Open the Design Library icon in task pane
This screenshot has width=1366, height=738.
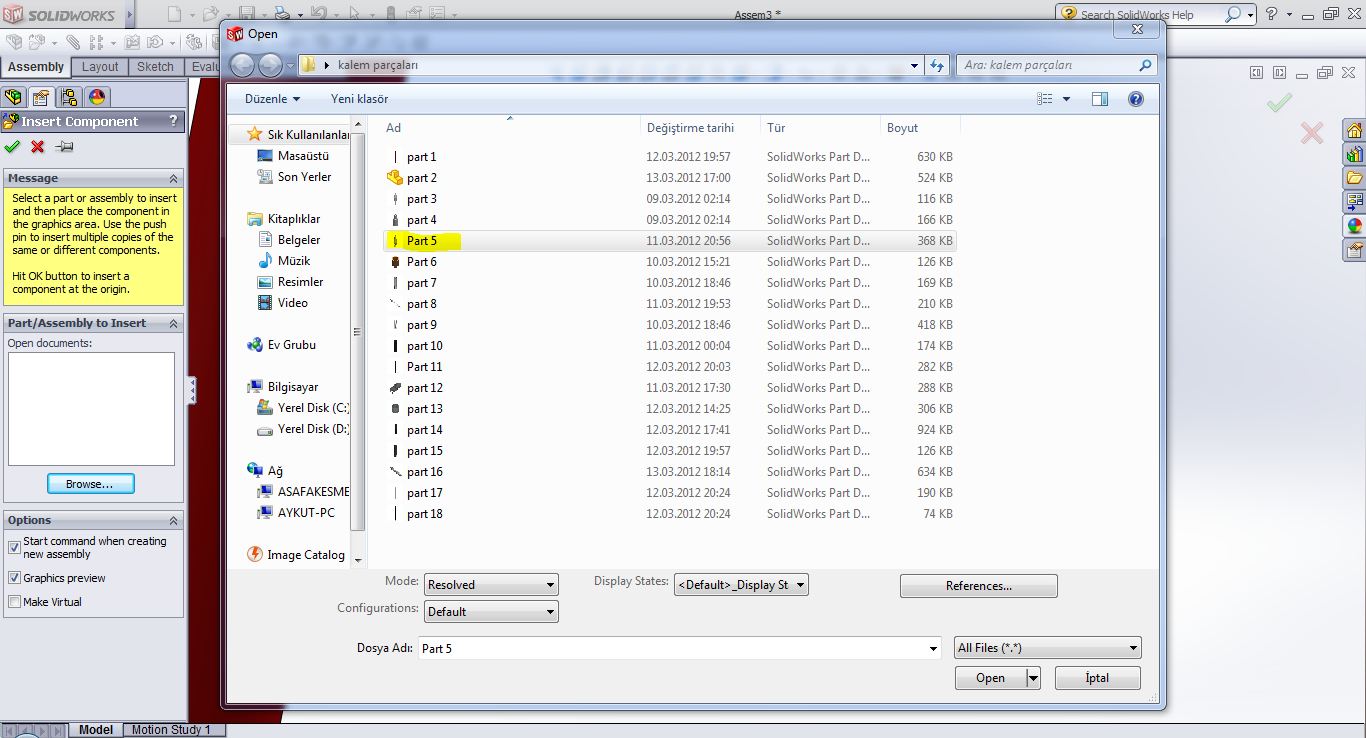click(x=1354, y=155)
